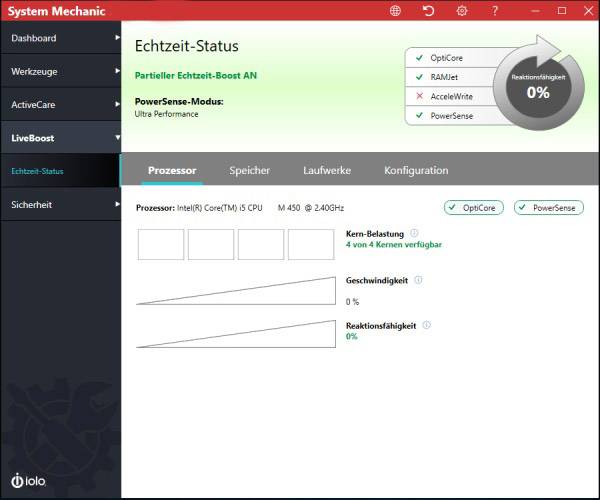Open the Konfiguration tab
The image size is (600, 500).
point(416,170)
